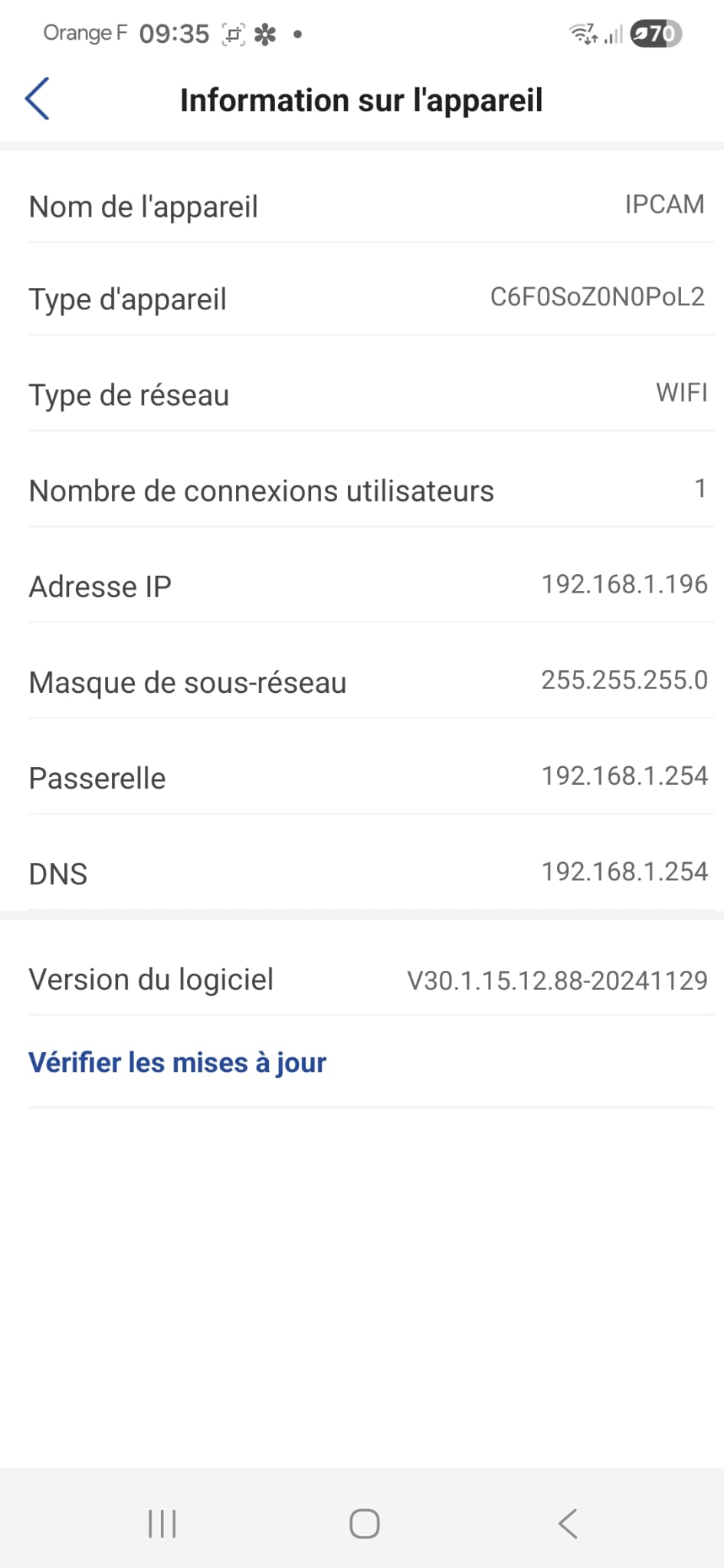Viewport: 724px width, 1568px height.
Task: Open Vérifier les mises à jour
Action: pyautogui.click(x=176, y=1062)
